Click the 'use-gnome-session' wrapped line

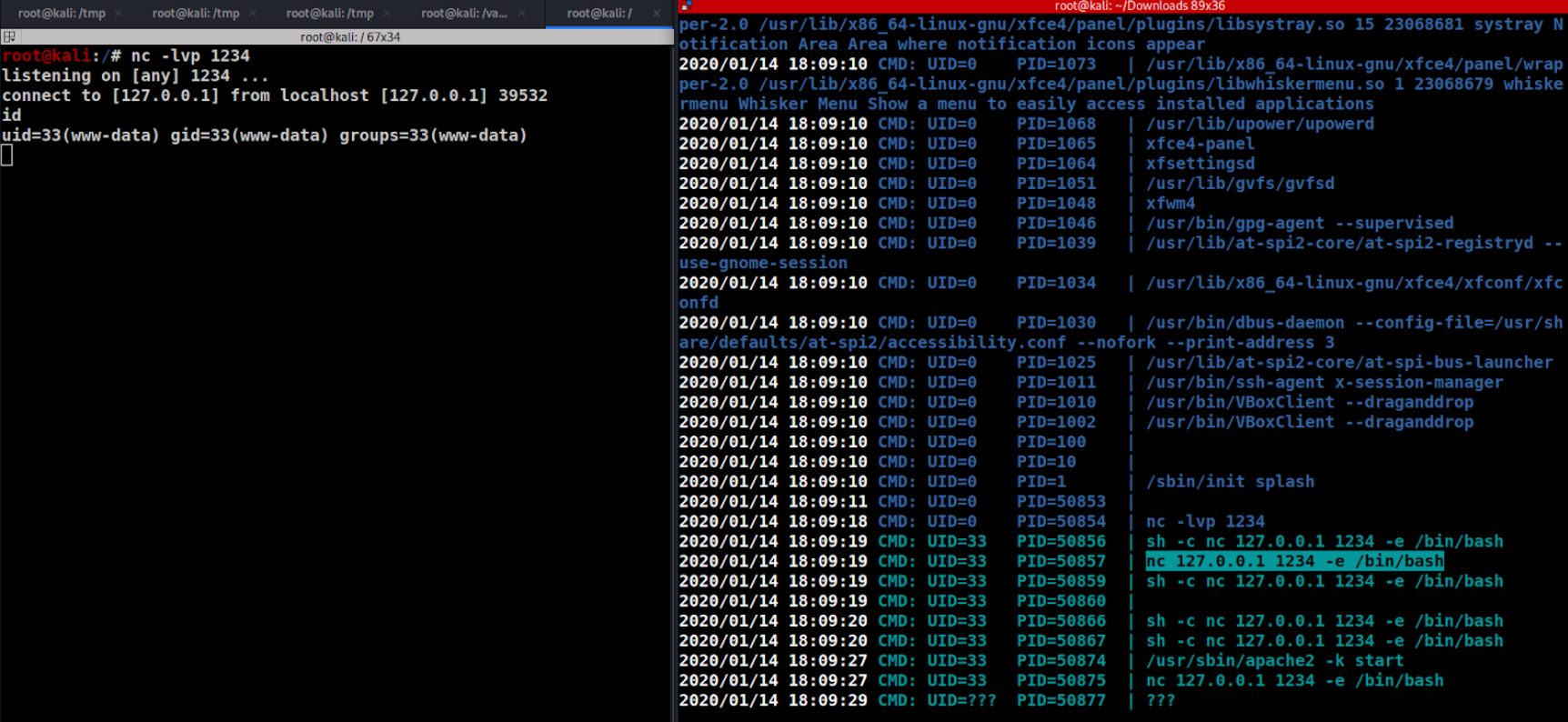point(763,263)
